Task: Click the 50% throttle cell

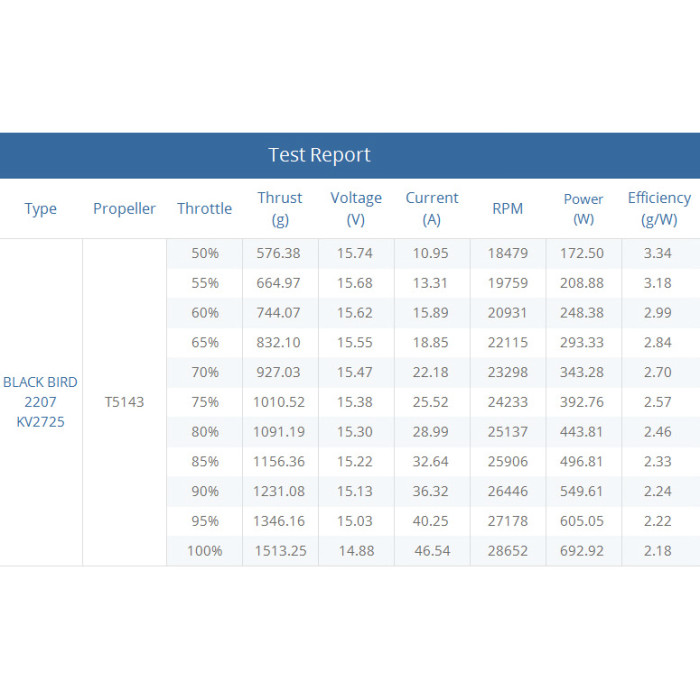Action: coord(205,253)
